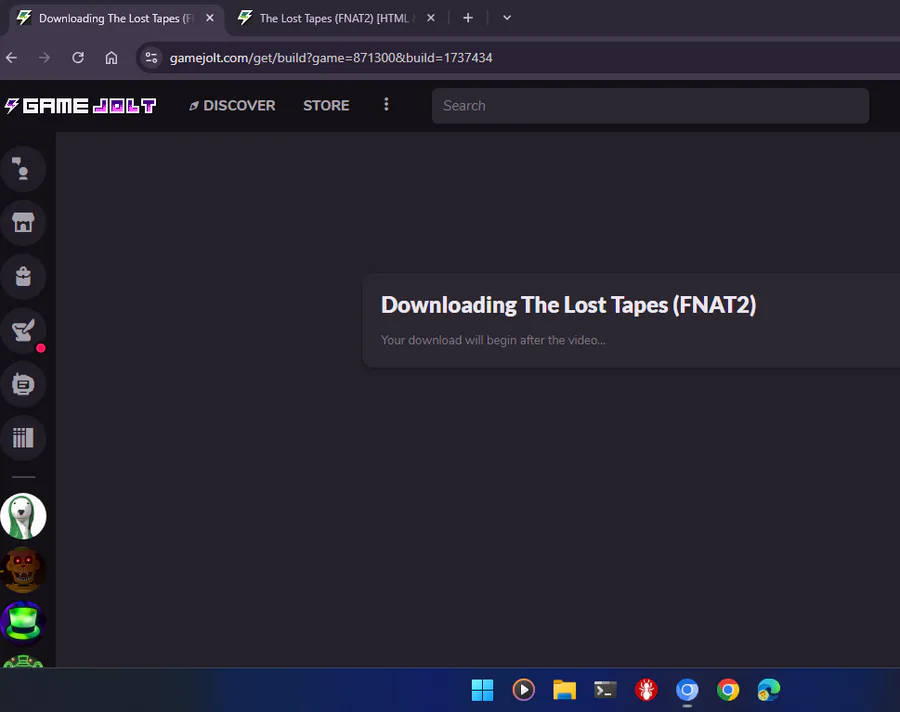900x712 pixels.
Task: Close the Downloading The Lost Tapes tab
Action: click(210, 18)
